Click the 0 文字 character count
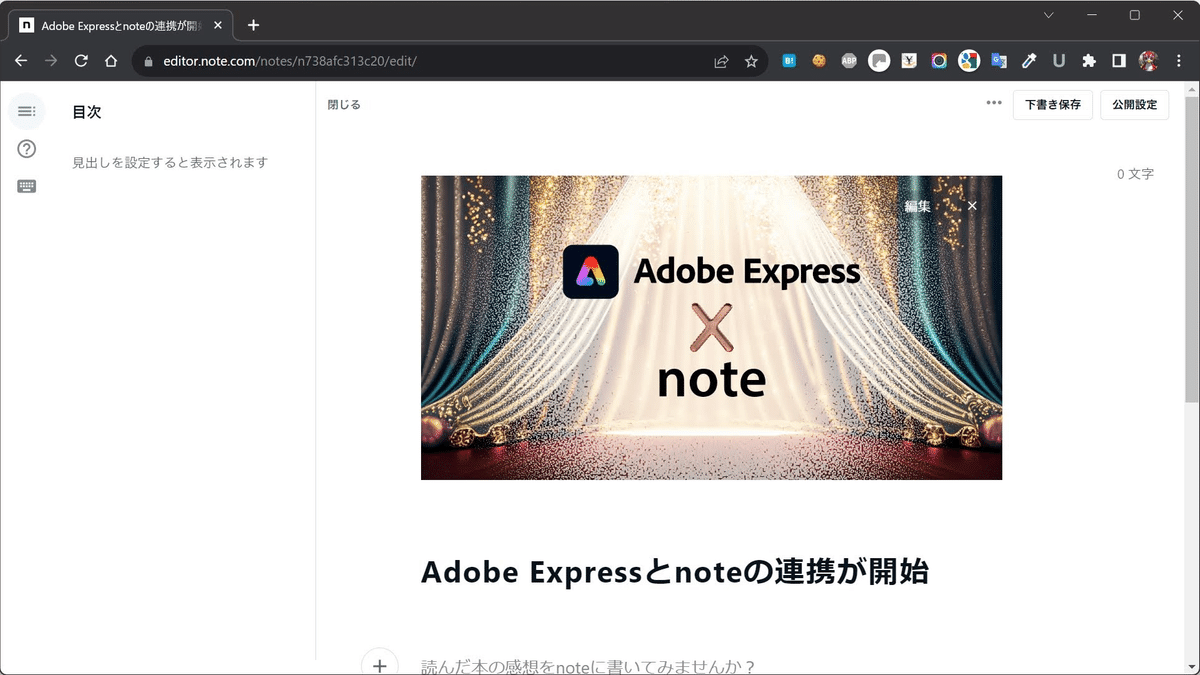 pos(1135,174)
